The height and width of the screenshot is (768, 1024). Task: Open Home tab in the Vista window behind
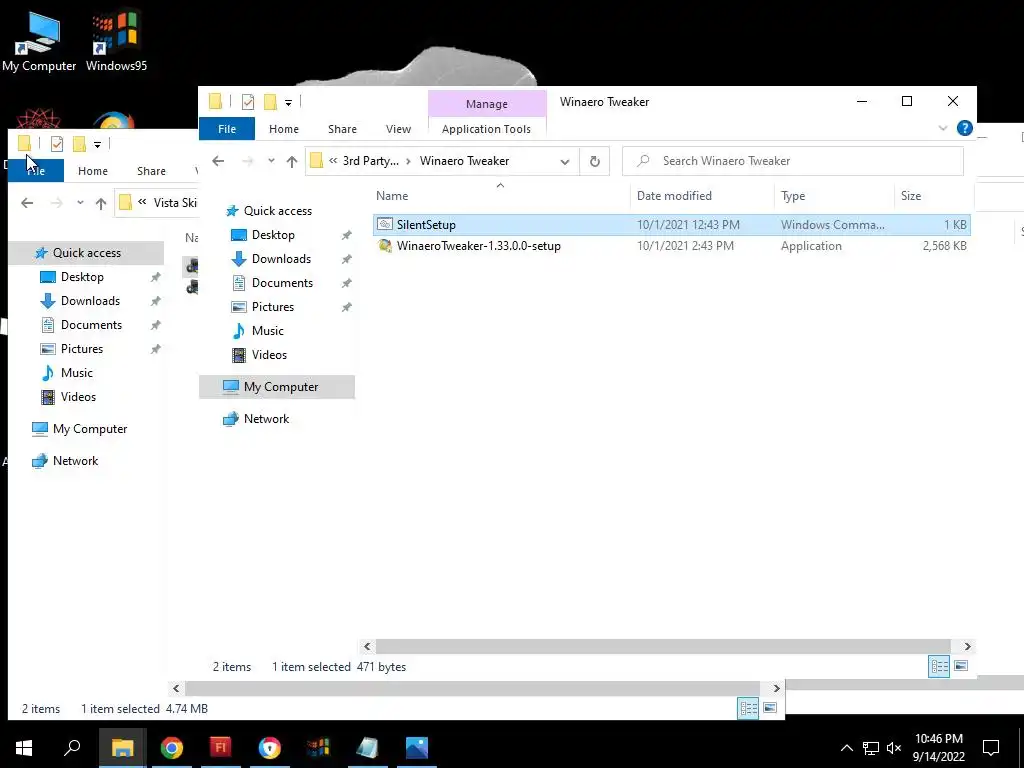tap(93, 171)
